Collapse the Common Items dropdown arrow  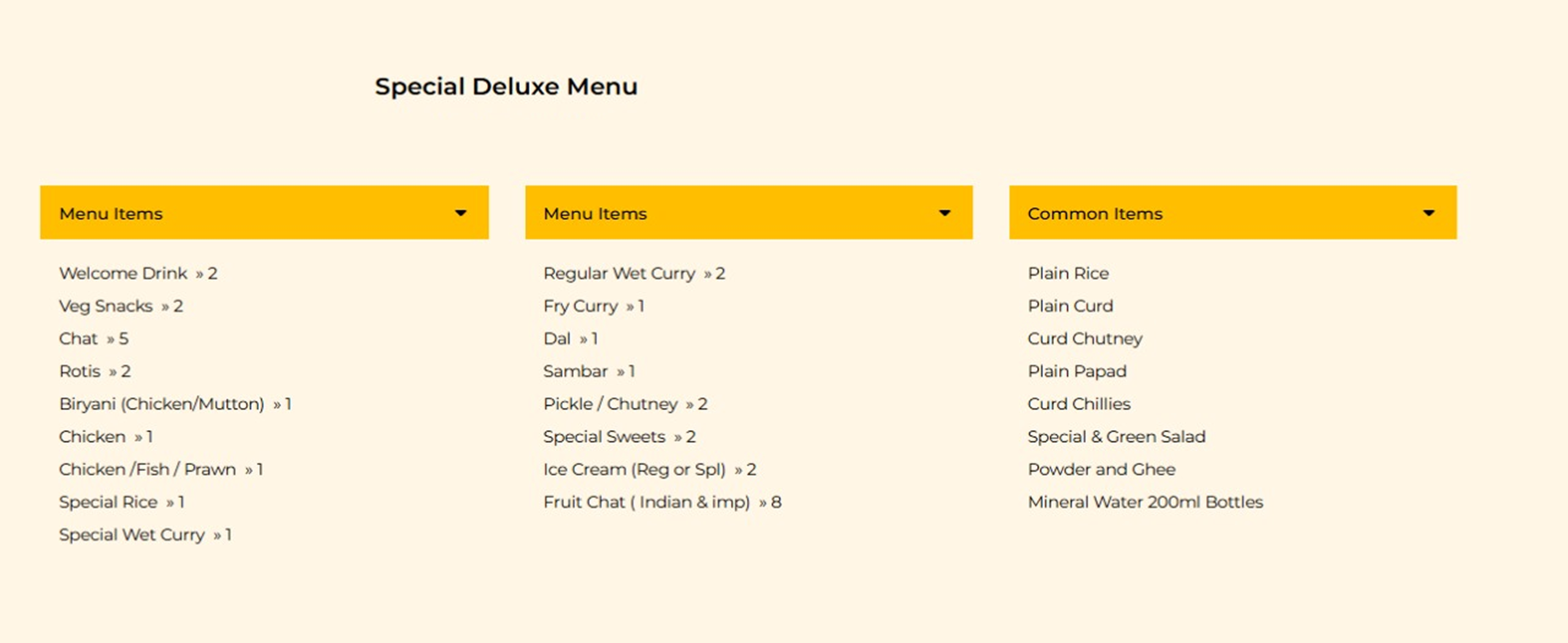click(1428, 212)
